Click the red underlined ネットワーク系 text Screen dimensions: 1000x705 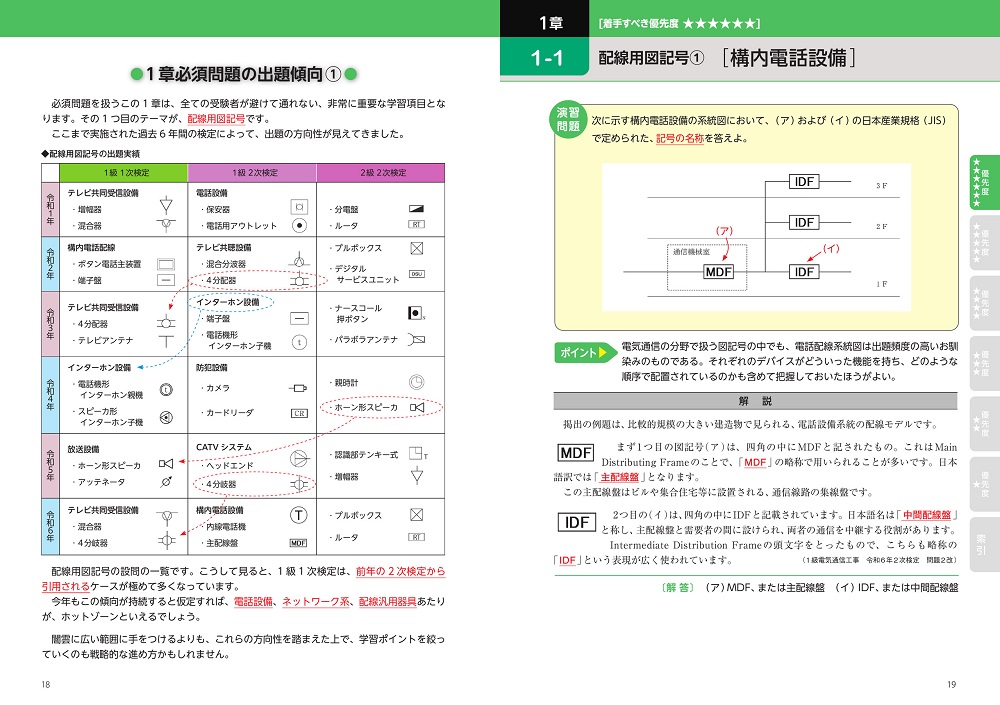(316, 601)
